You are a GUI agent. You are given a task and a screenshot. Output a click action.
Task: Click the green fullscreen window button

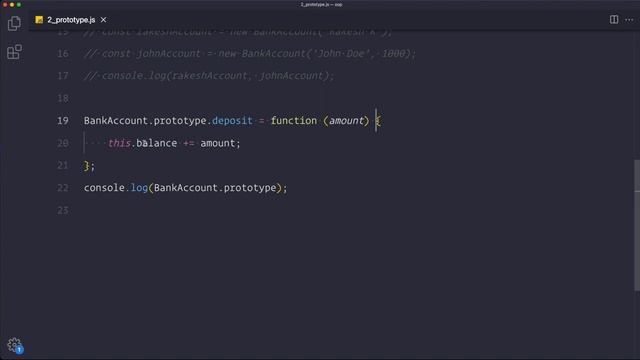(19, 4)
